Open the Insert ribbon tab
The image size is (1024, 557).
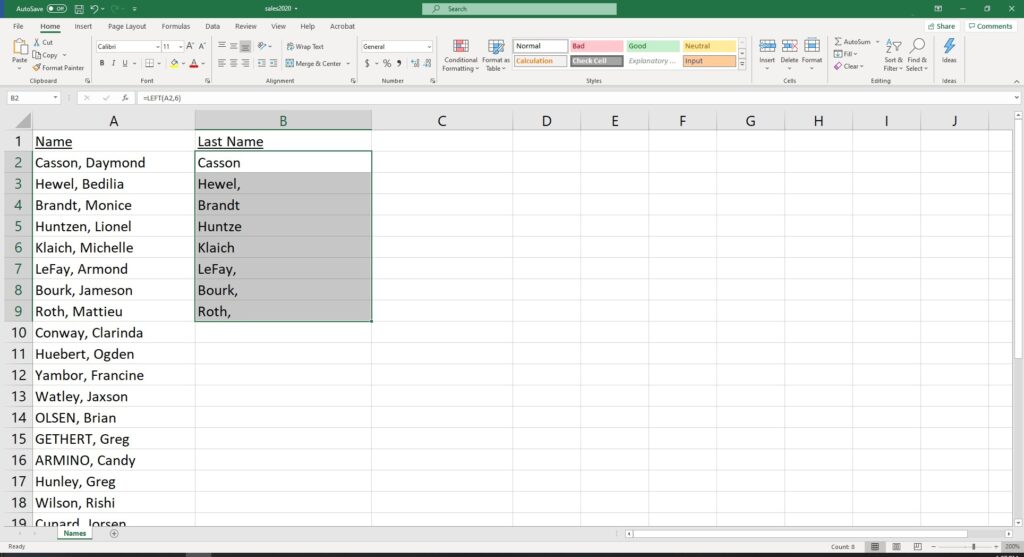coord(83,26)
